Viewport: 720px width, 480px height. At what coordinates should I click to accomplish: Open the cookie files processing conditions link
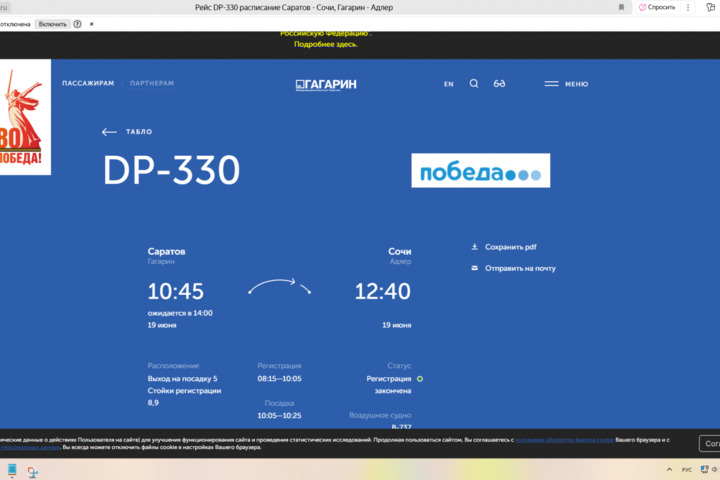click(564, 440)
